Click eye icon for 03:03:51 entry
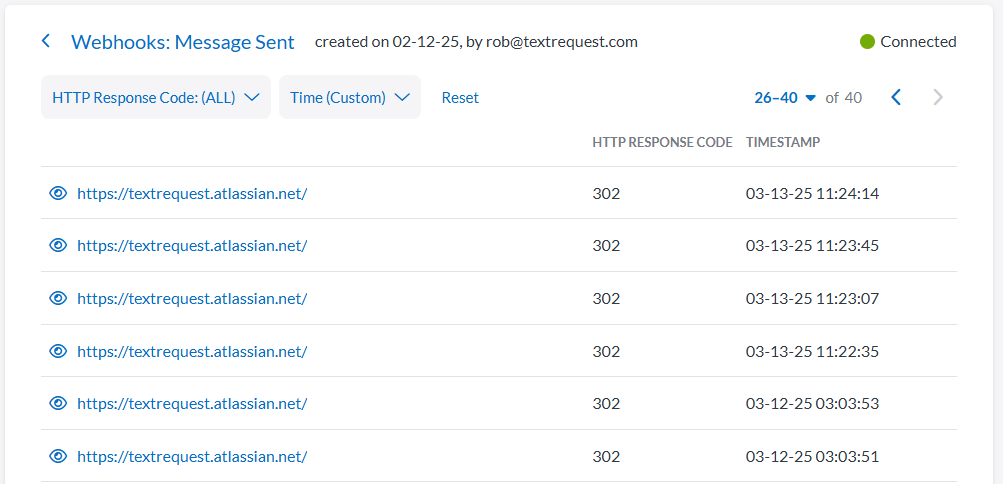 click(58, 456)
